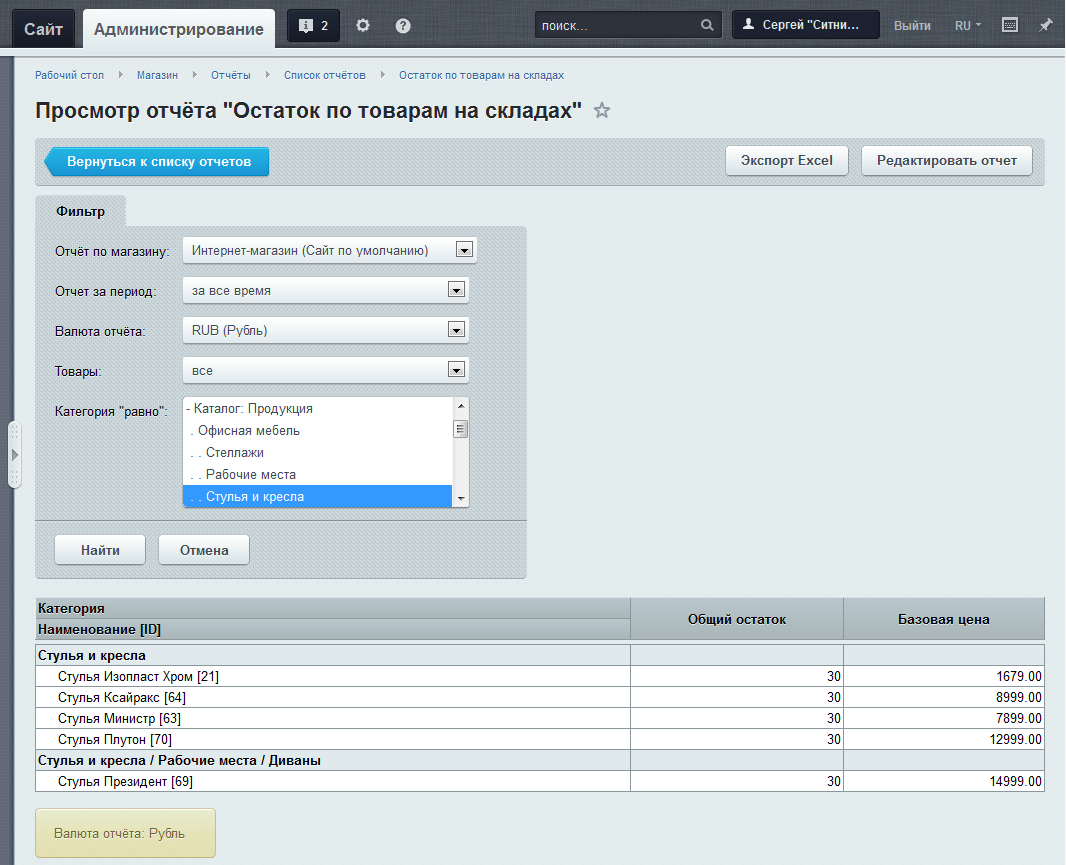This screenshot has width=1066, height=865.
Task: Open settings via the gear icon
Action: click(363, 26)
